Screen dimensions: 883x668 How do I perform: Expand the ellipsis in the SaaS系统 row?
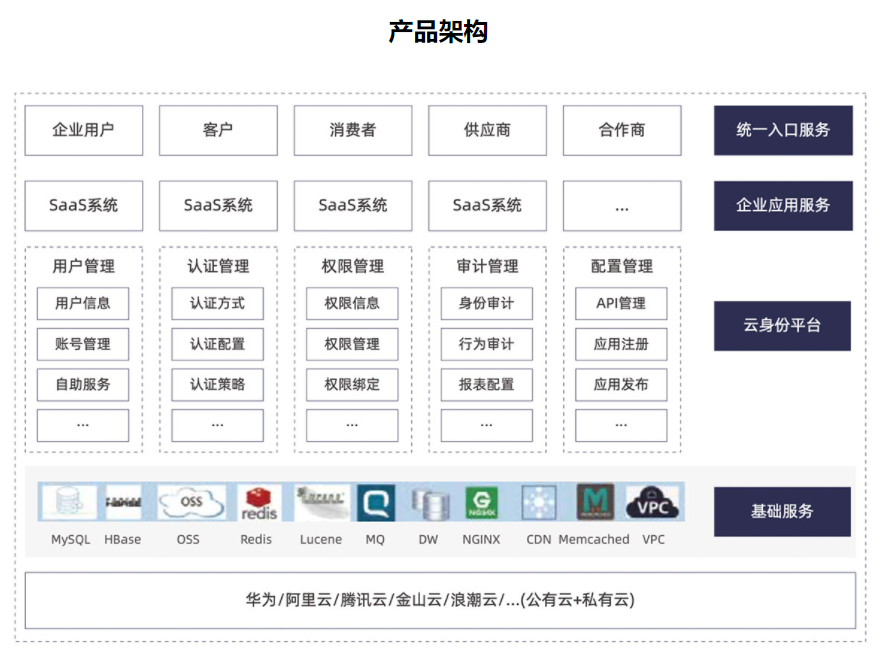[x=622, y=205]
